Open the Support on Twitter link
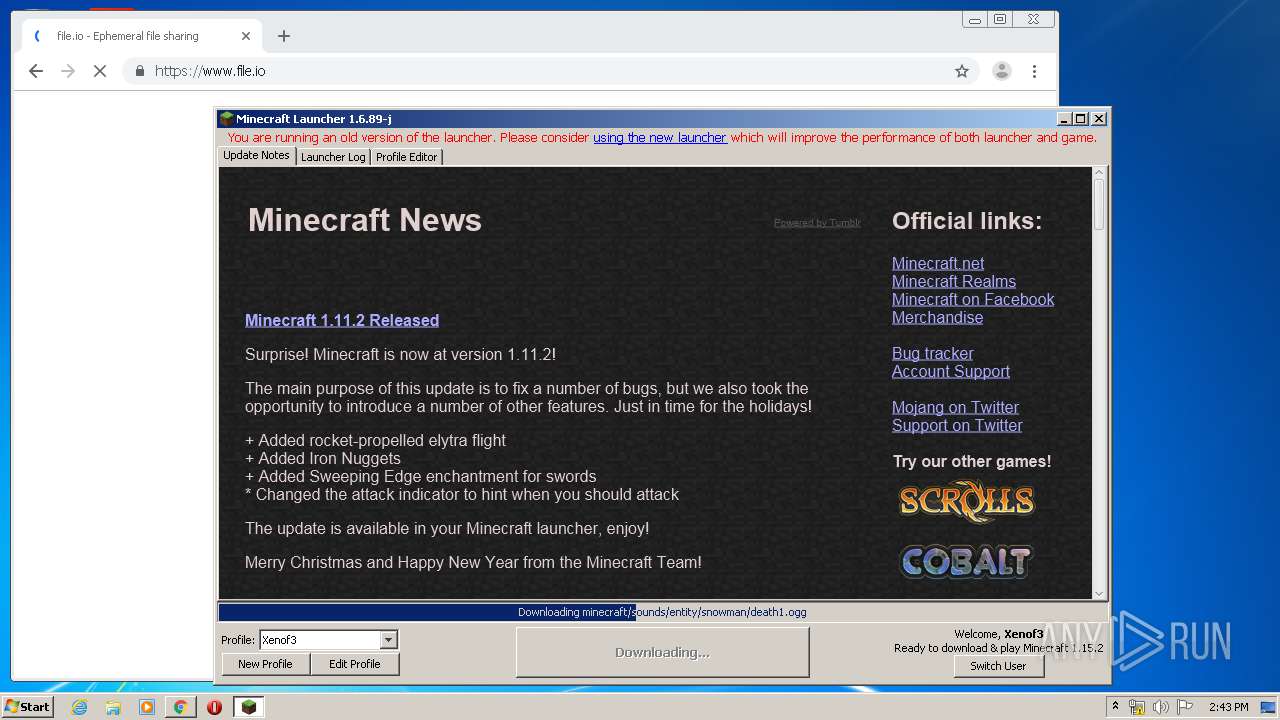 (x=957, y=425)
